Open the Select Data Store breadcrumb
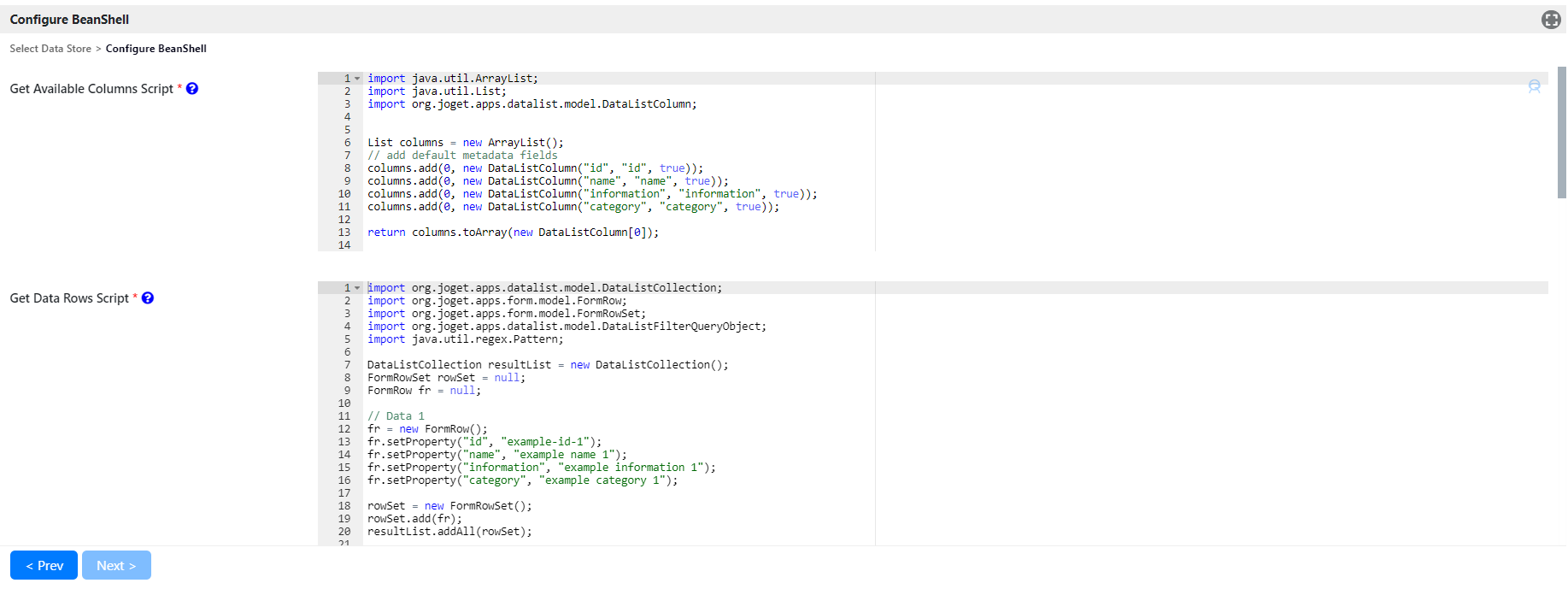The width and height of the screenshot is (1568, 589). (x=50, y=49)
